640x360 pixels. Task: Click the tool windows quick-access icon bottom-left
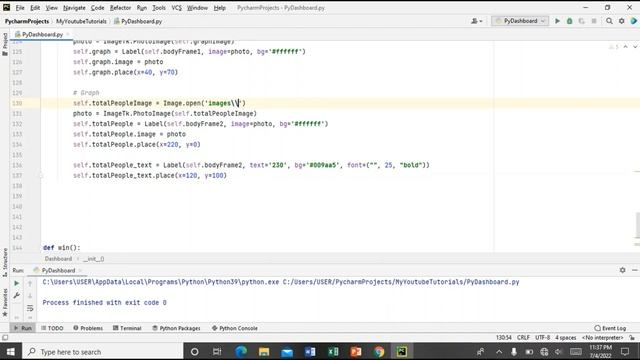[x=5, y=338]
